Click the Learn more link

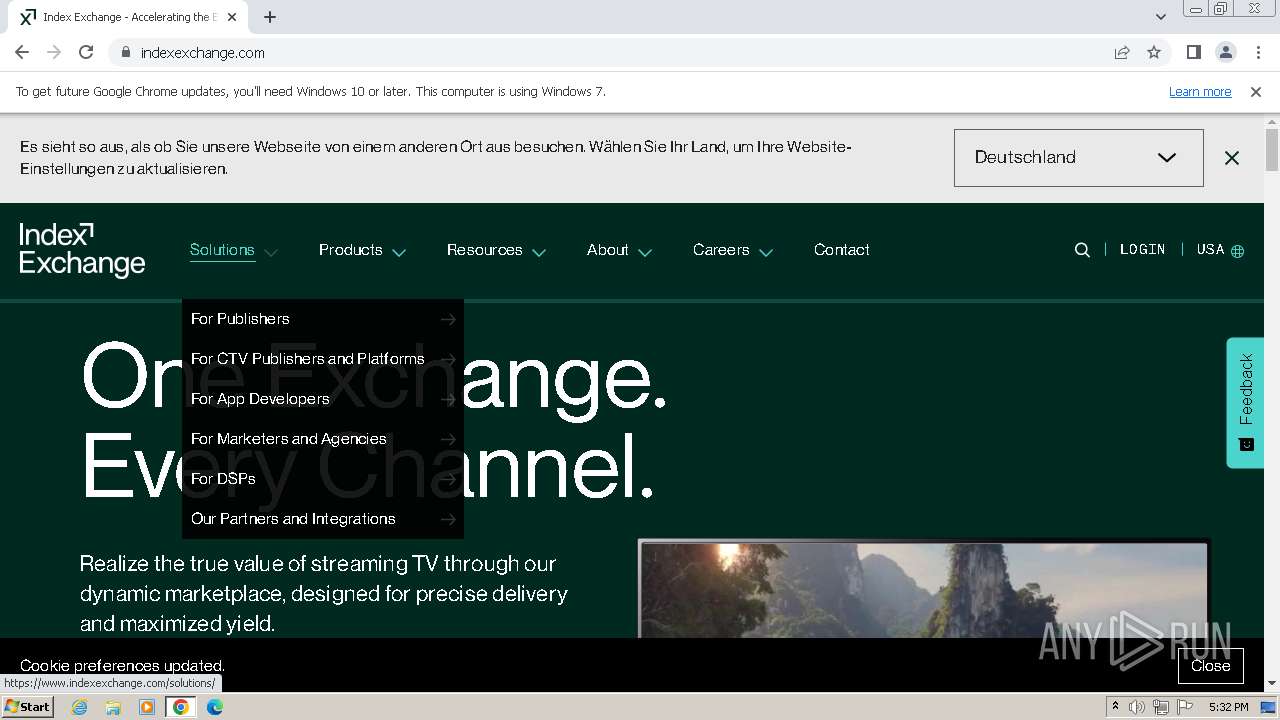coord(1200,91)
